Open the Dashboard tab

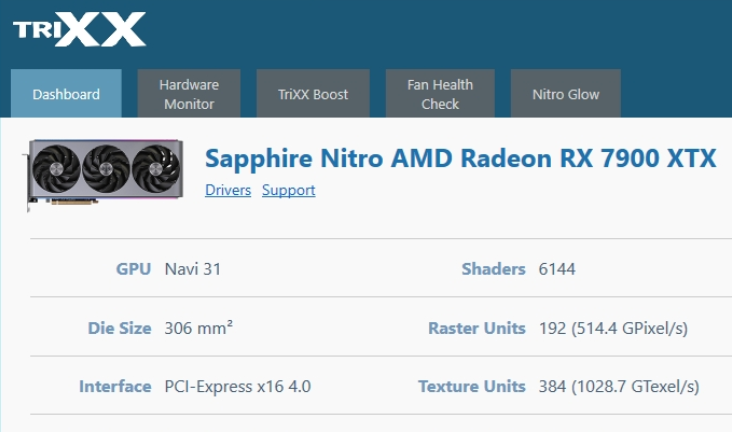coord(66,93)
